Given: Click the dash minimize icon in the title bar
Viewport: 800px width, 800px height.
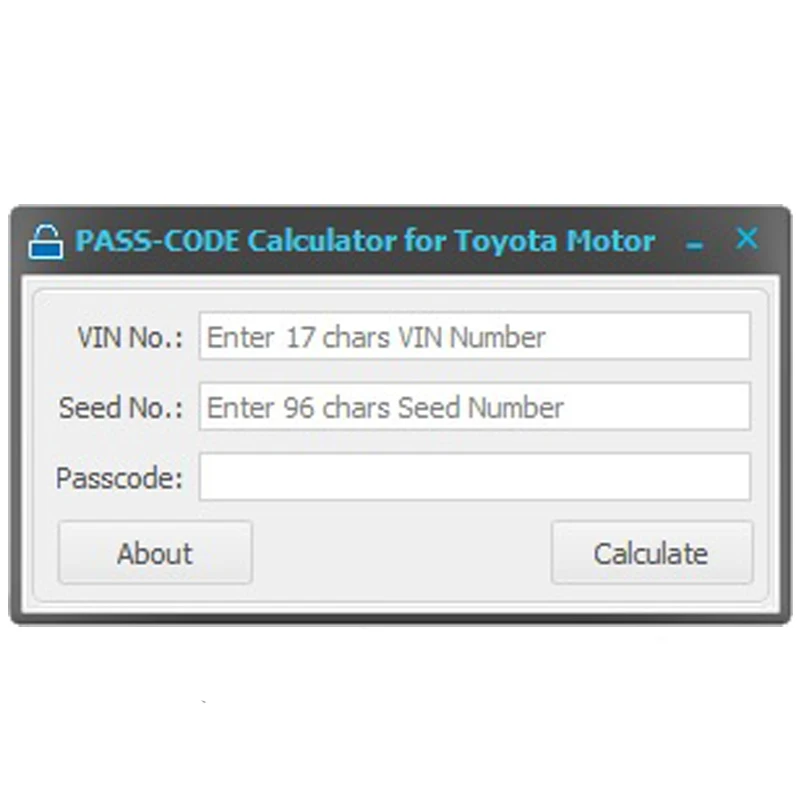Looking at the screenshot, I should [695, 244].
